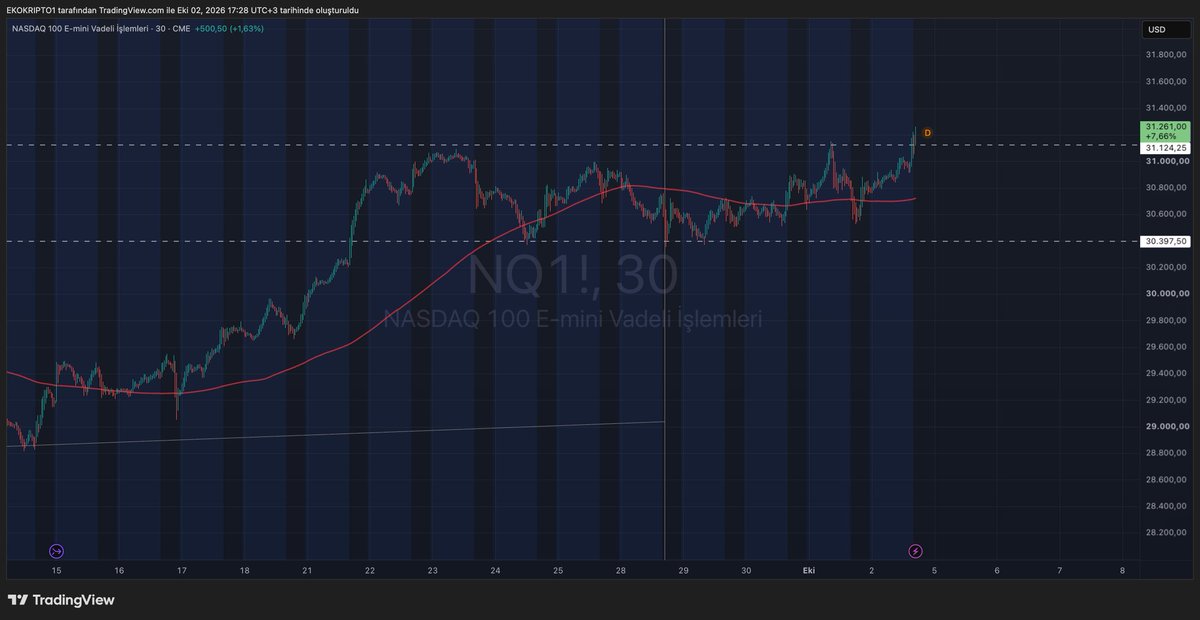Screen dimensions: 1200x620
Task: Click the green 31.261,00 last price tag
Action: [x=1165, y=131]
